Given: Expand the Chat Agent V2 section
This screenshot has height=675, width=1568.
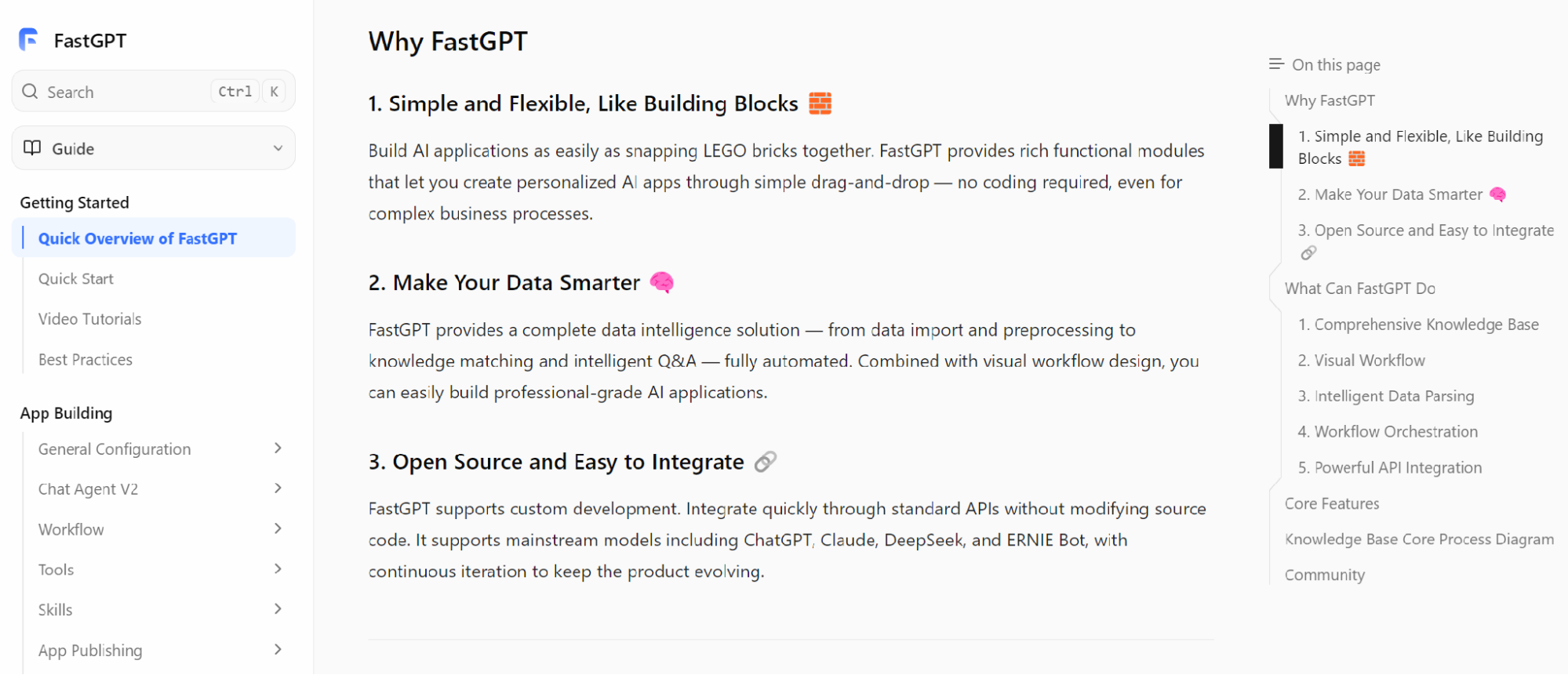Looking at the screenshot, I should click(278, 488).
